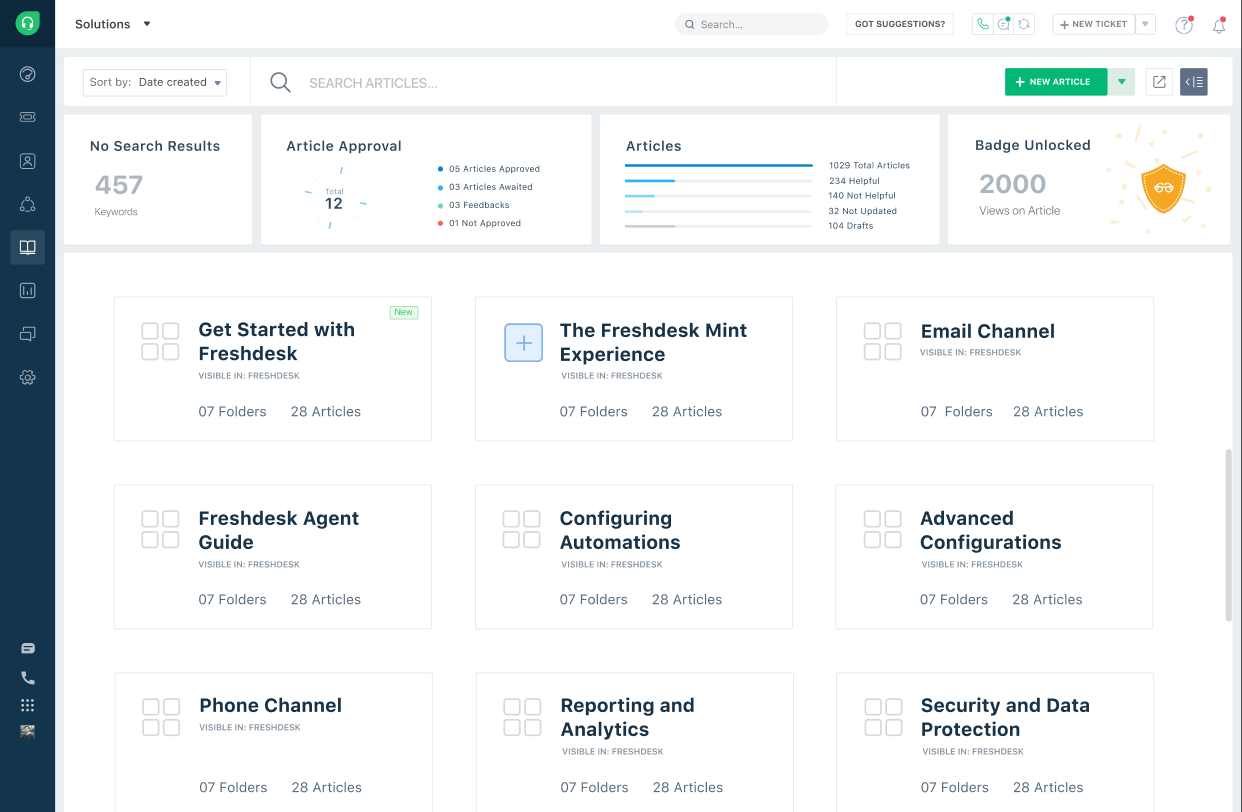Screen dimensions: 1242x812
Task: Open the help question mark icon
Action: [1184, 25]
